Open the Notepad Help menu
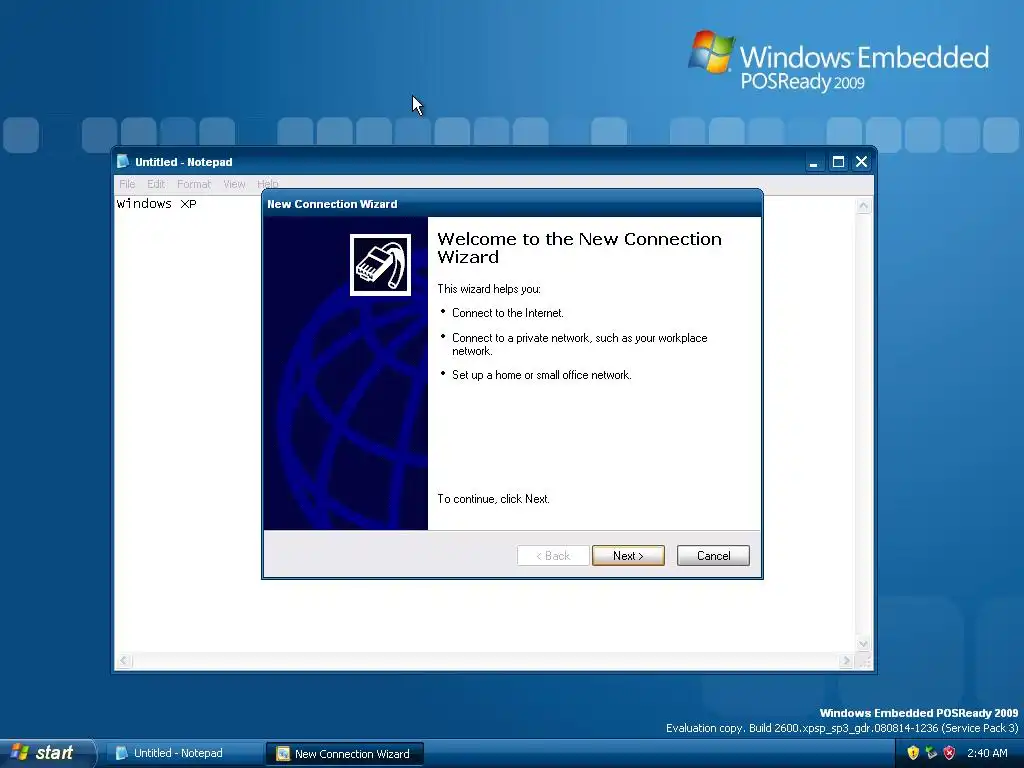 tap(268, 184)
